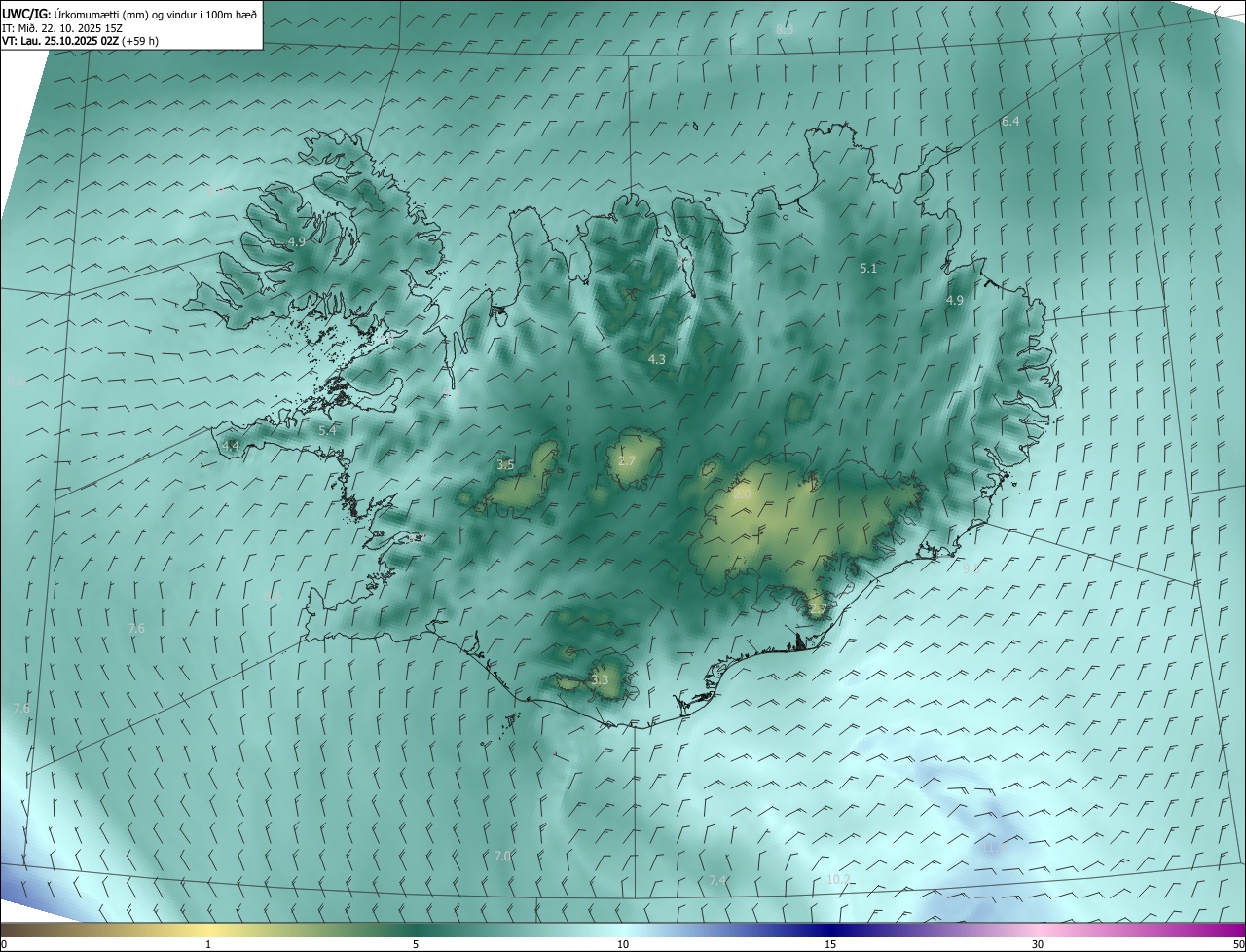Viewport: 1246px width, 952px height.
Task: Click the 2.7 value at Vatnajökull's southern tip
Action: click(x=818, y=610)
